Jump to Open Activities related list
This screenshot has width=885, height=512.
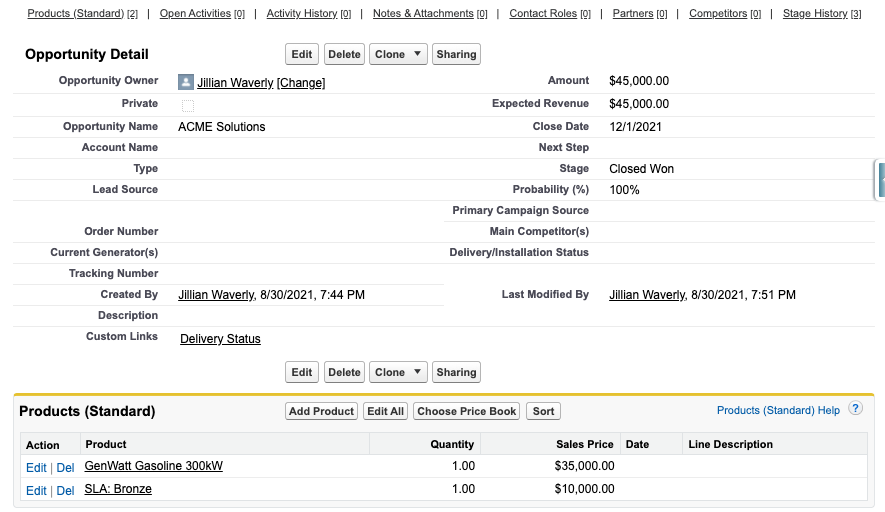tap(202, 14)
